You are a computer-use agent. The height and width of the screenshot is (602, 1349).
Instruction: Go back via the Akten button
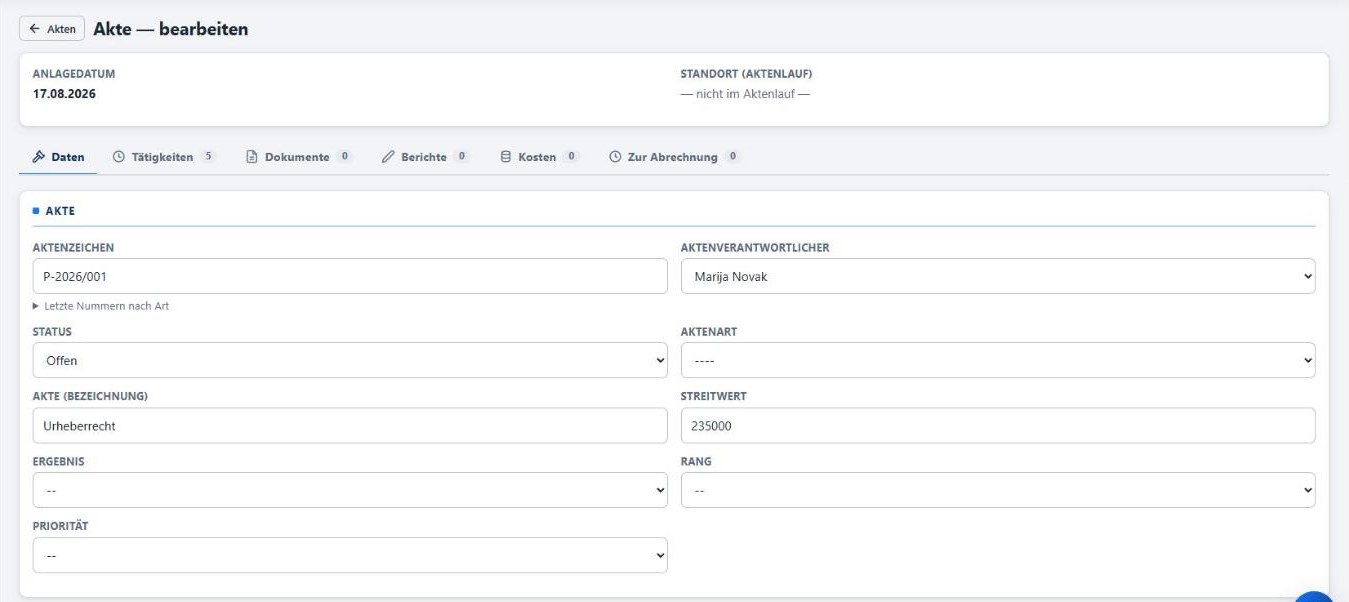point(52,29)
